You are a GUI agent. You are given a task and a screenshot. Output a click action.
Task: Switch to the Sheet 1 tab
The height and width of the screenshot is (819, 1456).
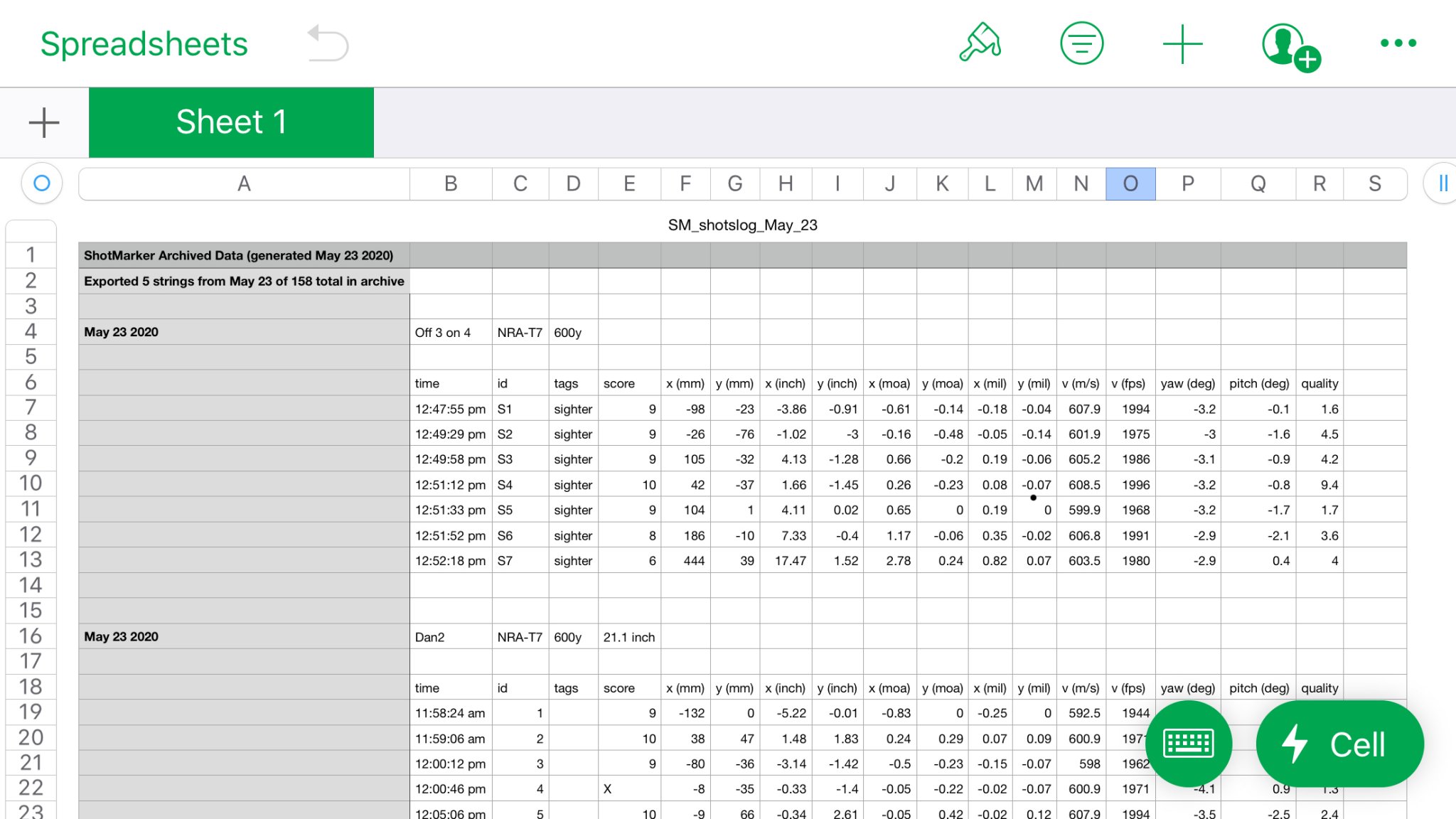tap(231, 122)
